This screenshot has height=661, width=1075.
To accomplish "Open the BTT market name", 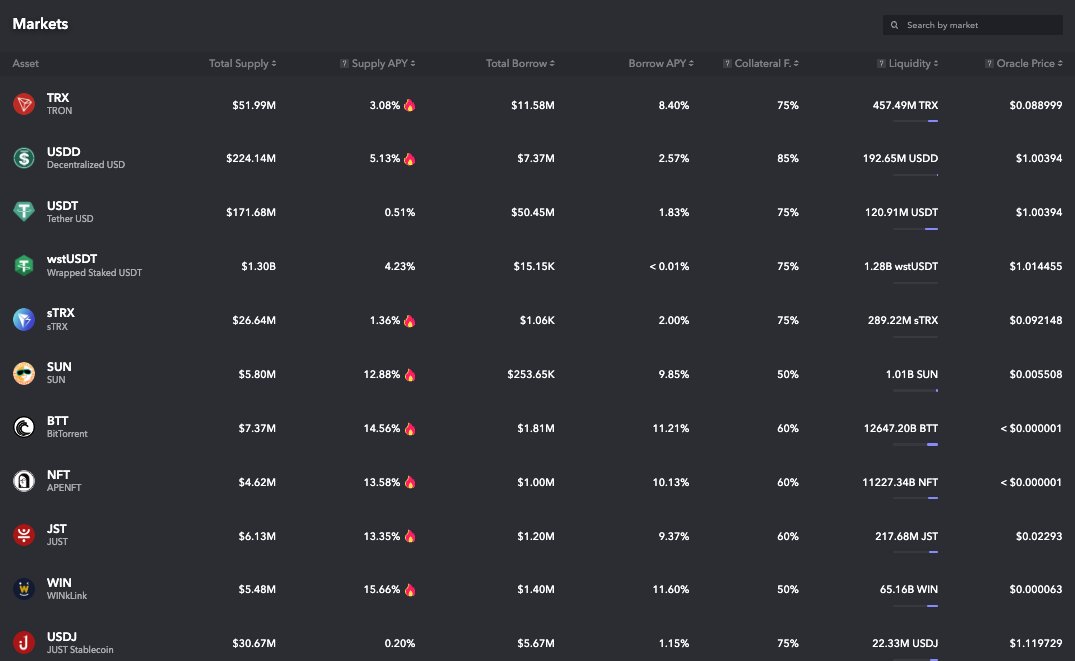I will [x=58, y=420].
